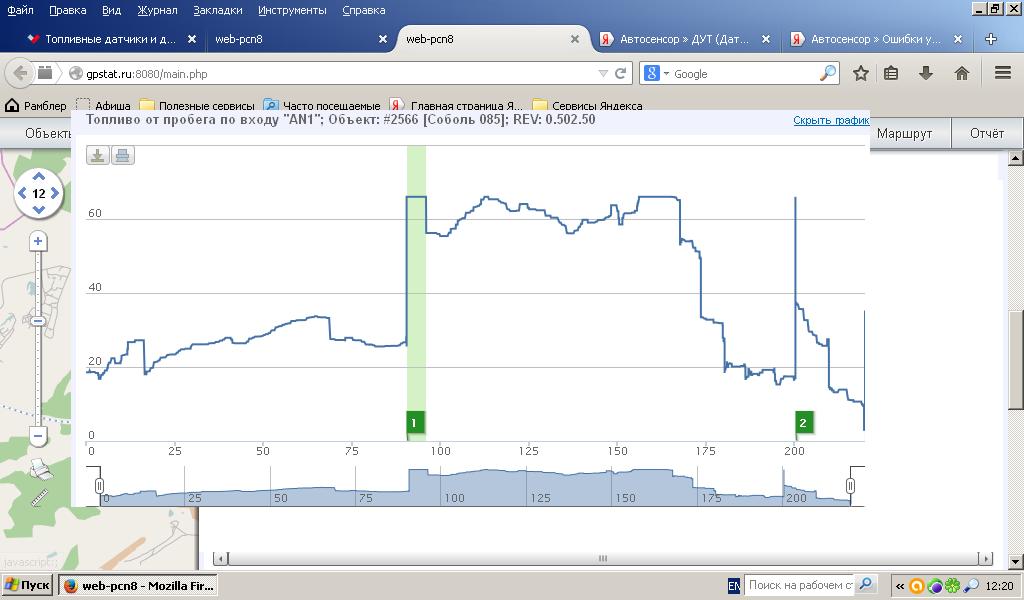Click the map ruler measure tool
Image resolution: width=1024 pixels, height=600 pixels.
coord(39,497)
